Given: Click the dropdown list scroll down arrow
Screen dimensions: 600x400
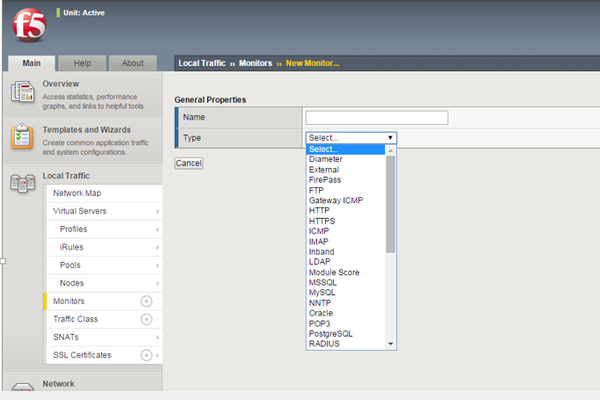Looking at the screenshot, I should 391,344.
